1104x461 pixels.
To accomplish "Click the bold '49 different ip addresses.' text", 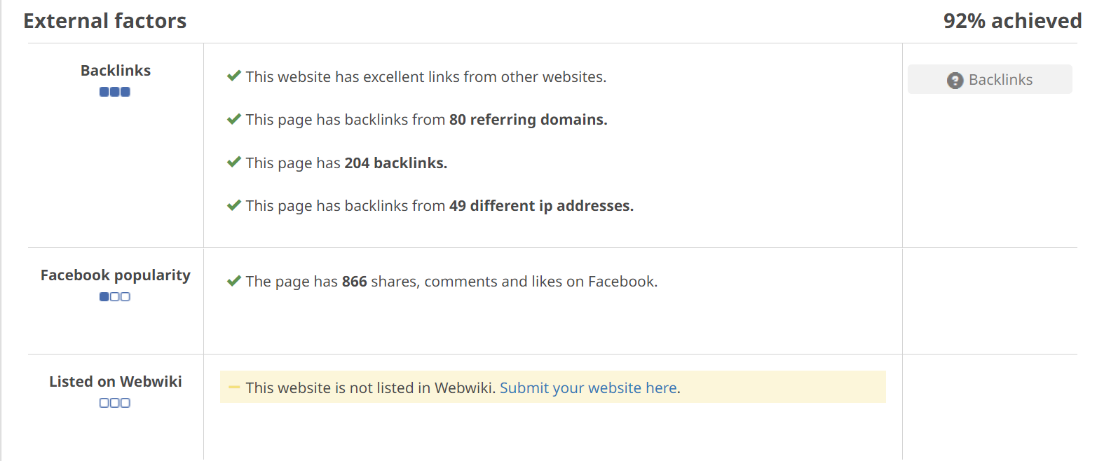I will pos(541,206).
